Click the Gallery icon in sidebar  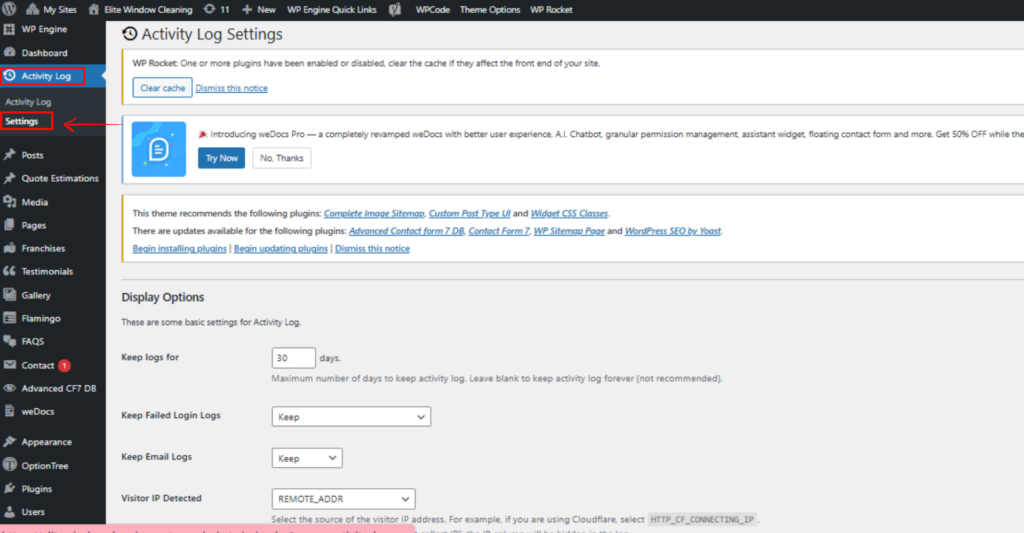coord(9,295)
